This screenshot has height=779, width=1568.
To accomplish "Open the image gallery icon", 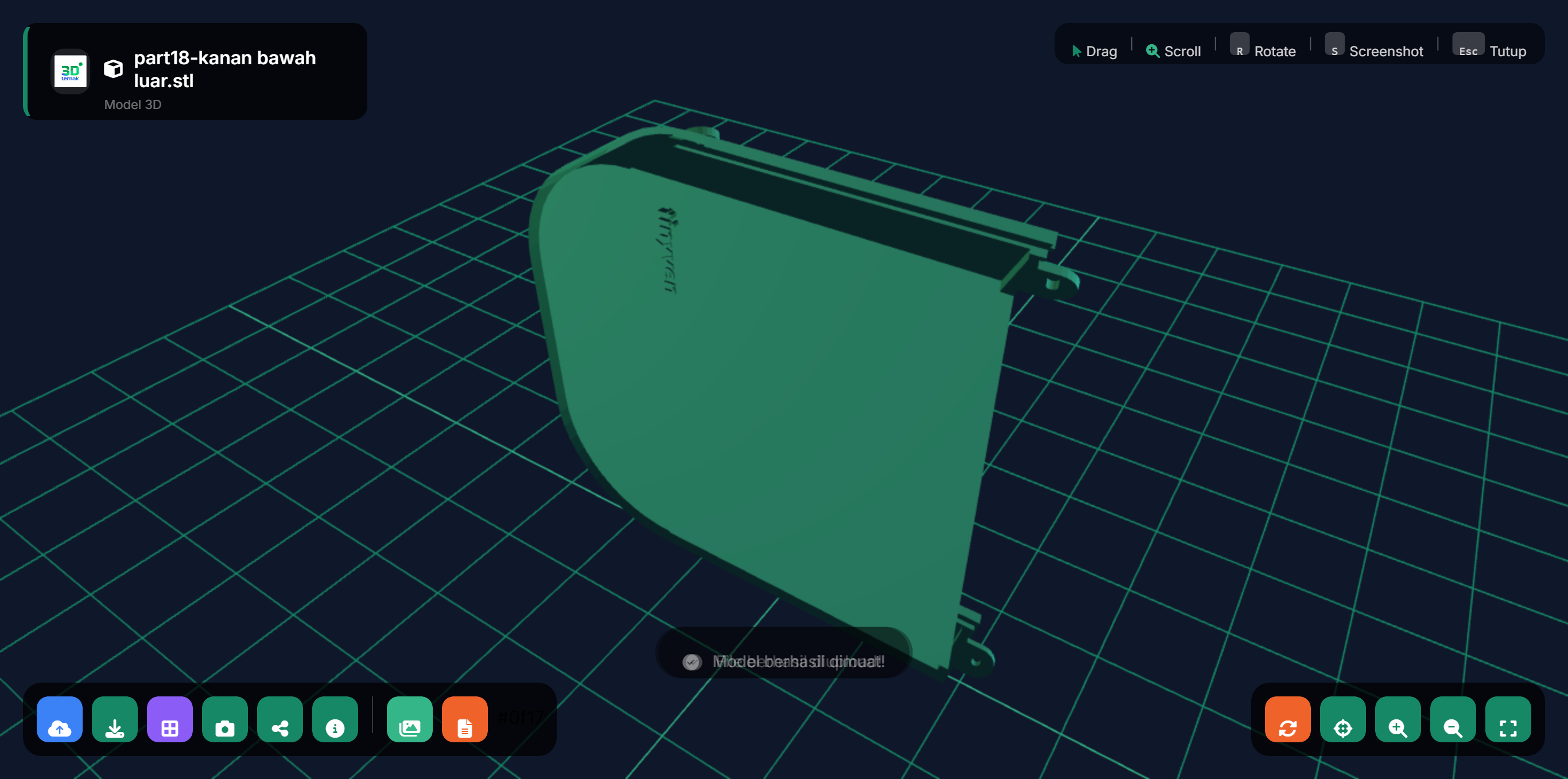I will pos(410,719).
